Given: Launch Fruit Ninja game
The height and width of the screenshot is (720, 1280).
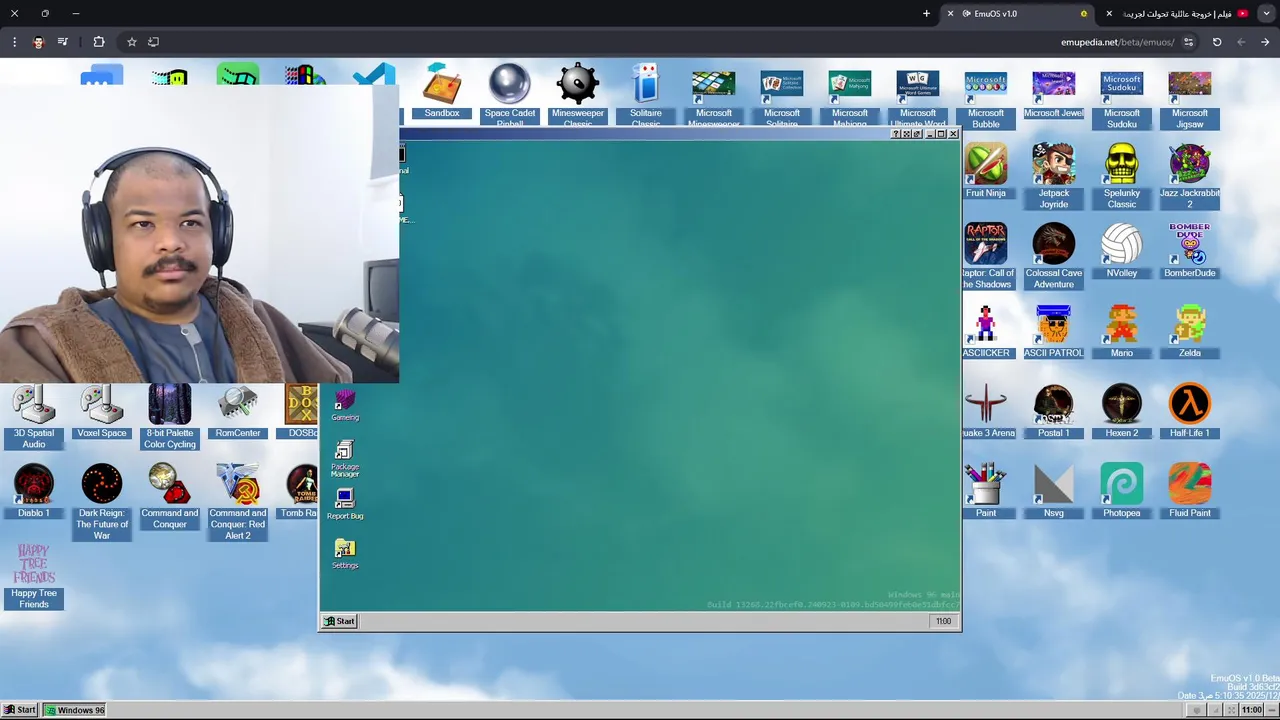Looking at the screenshot, I should point(986,170).
